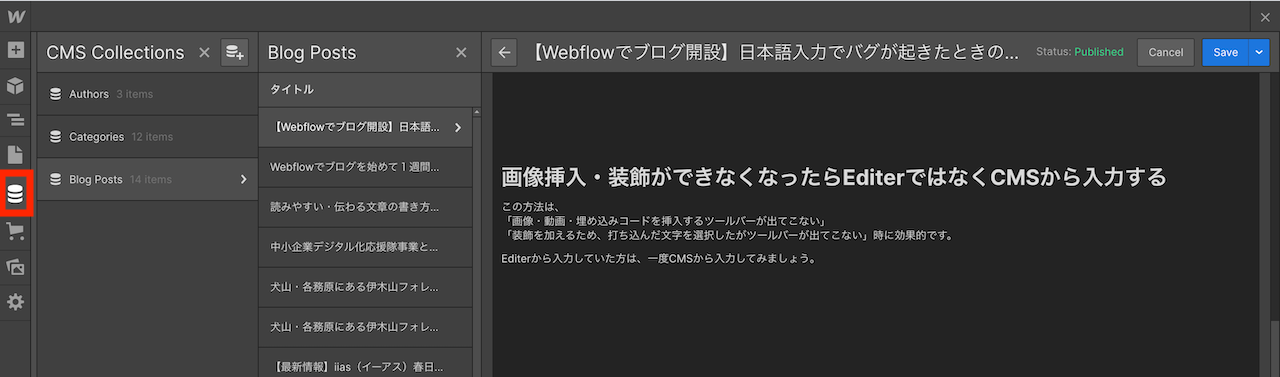Close the window with top-right X
Image resolution: width=1280 pixels, height=377 pixels.
1266,16
